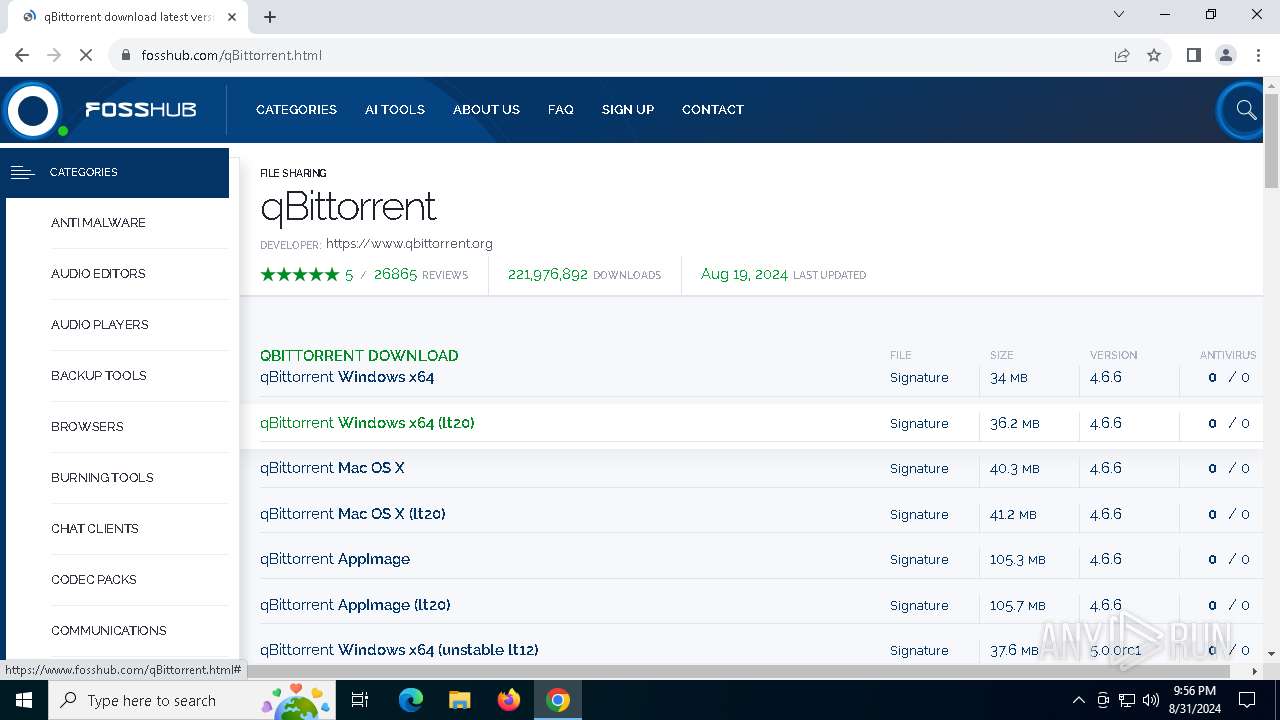Open Signature for Mac OS X file

pos(919,469)
